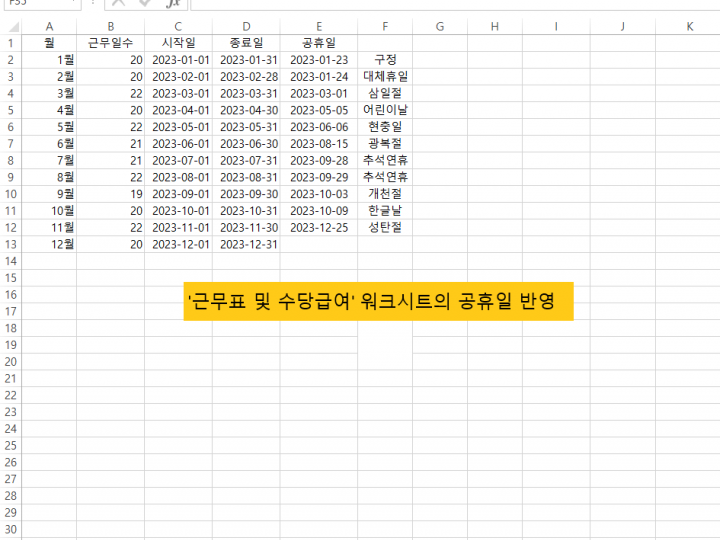Select column K header
This screenshot has width=720, height=540.
point(688,26)
